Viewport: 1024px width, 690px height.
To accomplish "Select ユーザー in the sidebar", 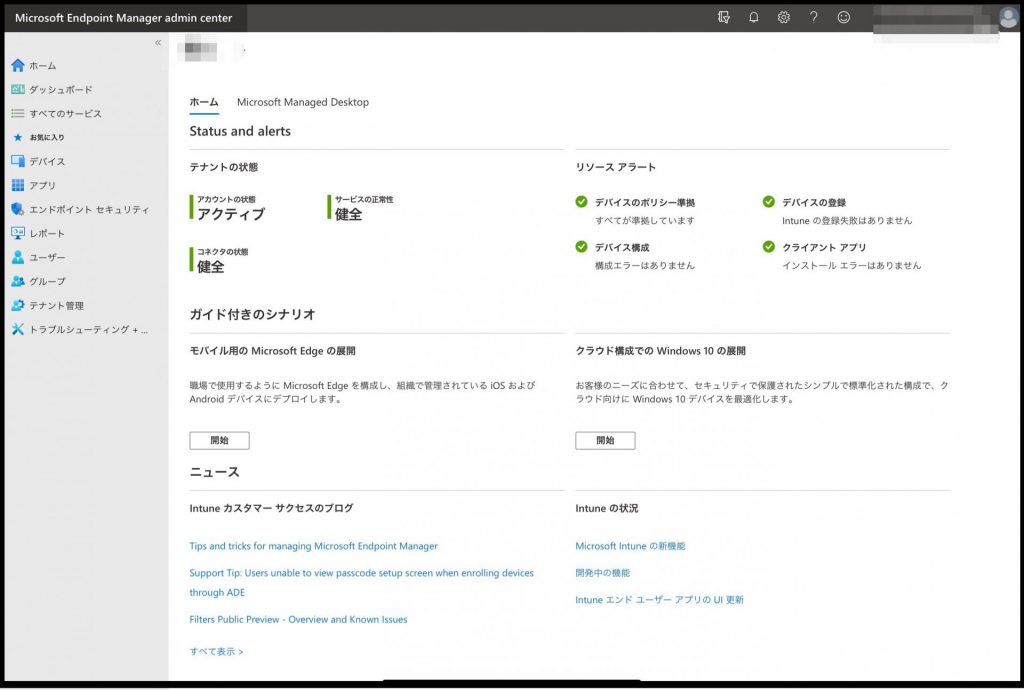I will 47,257.
